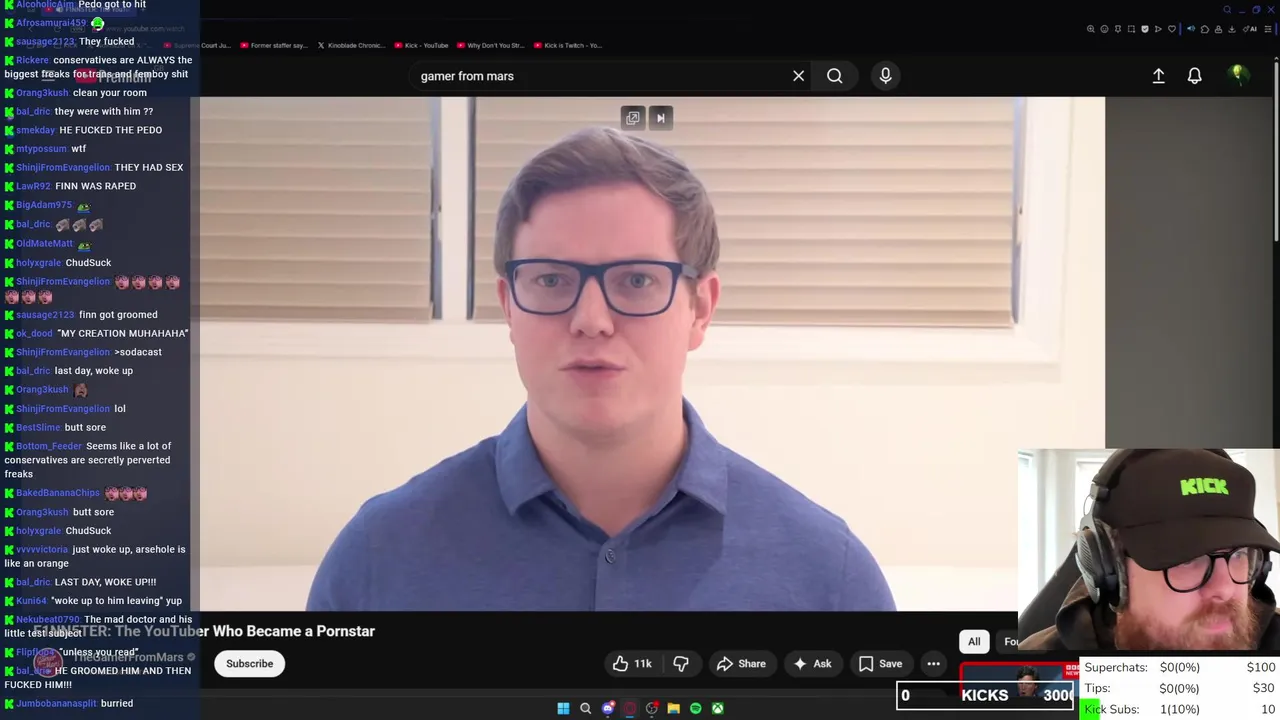Viewport: 1280px width, 720px height.
Task: Click the 'Kick Subs:' goal row
Action: (1180, 709)
